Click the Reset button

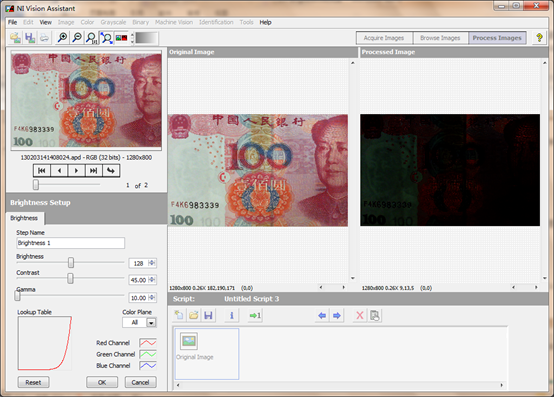point(33,382)
